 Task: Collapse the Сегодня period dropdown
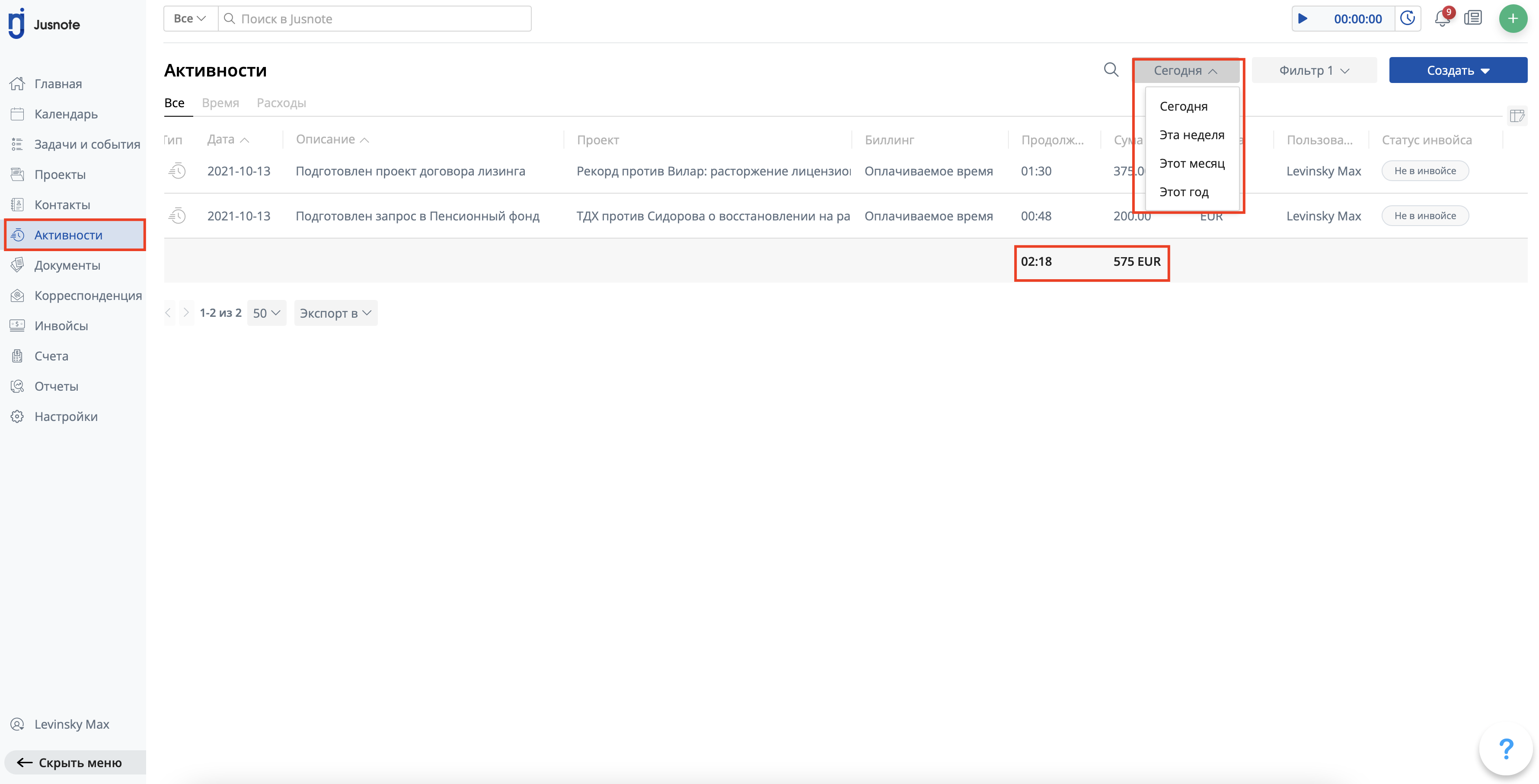pyautogui.click(x=1185, y=70)
